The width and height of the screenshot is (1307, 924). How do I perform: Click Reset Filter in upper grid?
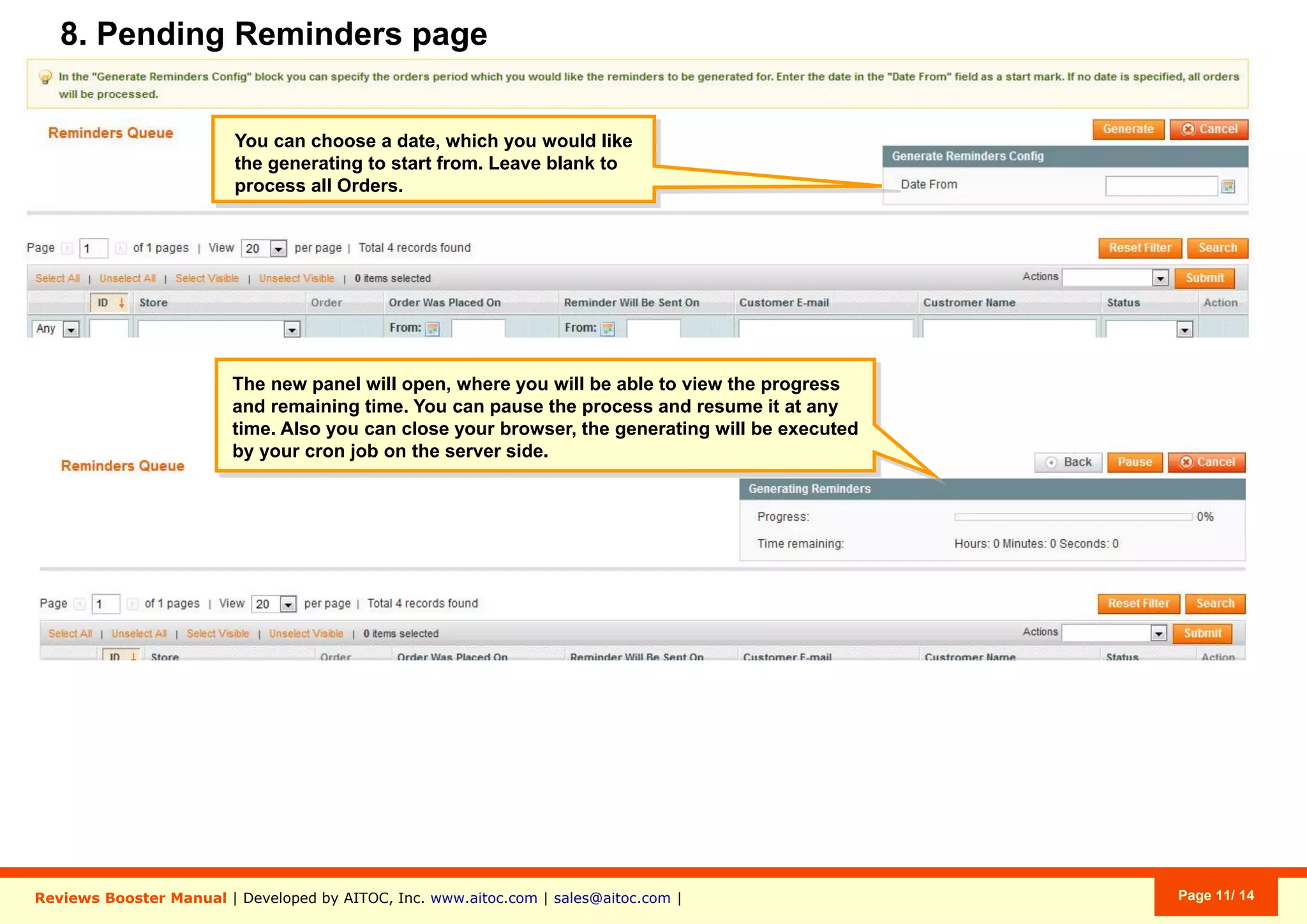pyautogui.click(x=1140, y=248)
